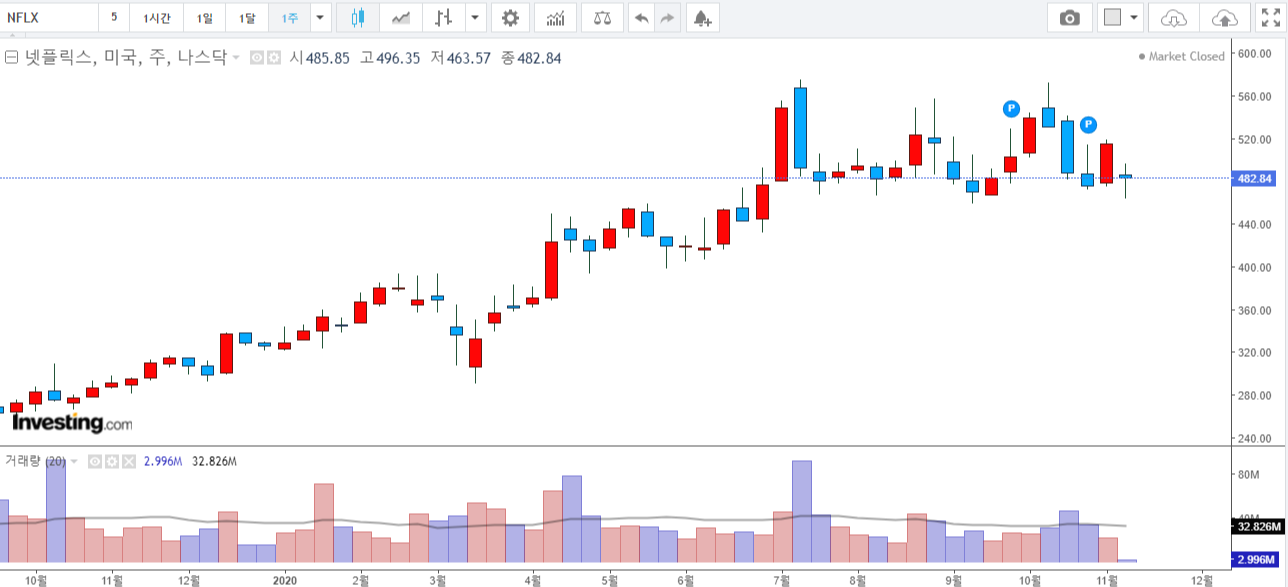Open chart style dropdown arrow beside bars
This screenshot has height=587, width=1288.
(475, 17)
